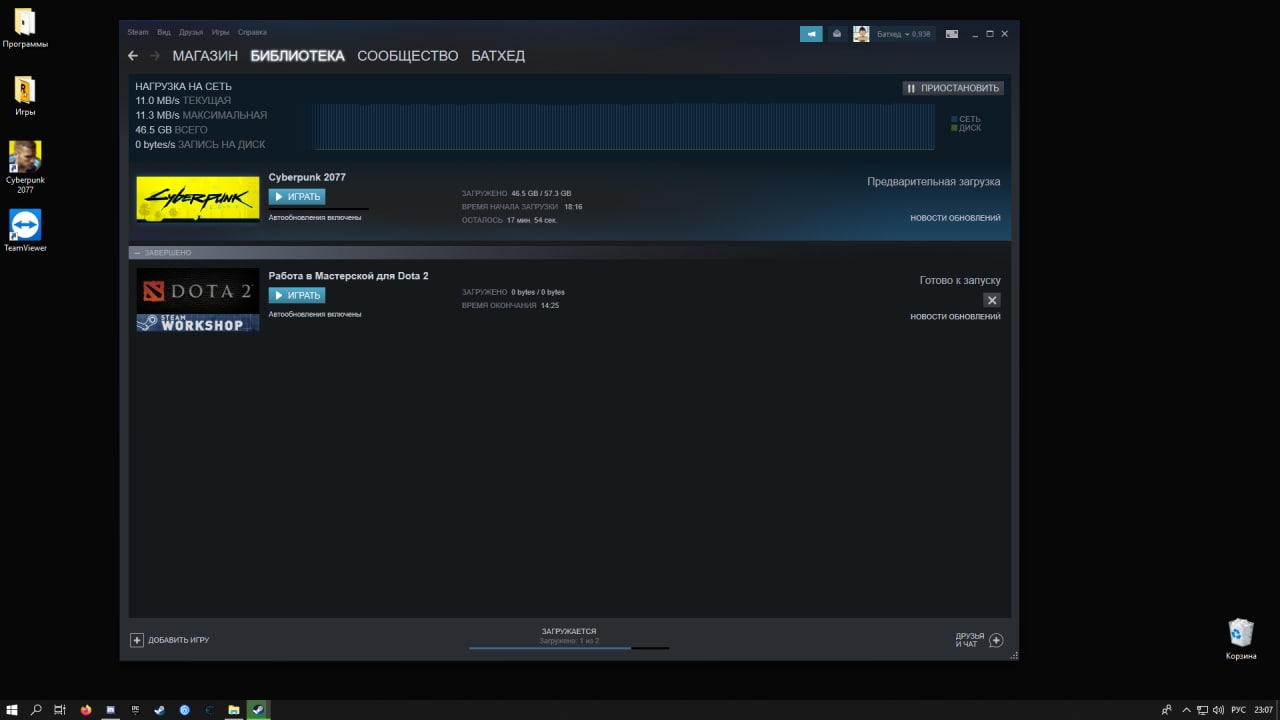Click the 23:07 taskbar clock
The image size is (1280, 720).
[x=1264, y=710]
